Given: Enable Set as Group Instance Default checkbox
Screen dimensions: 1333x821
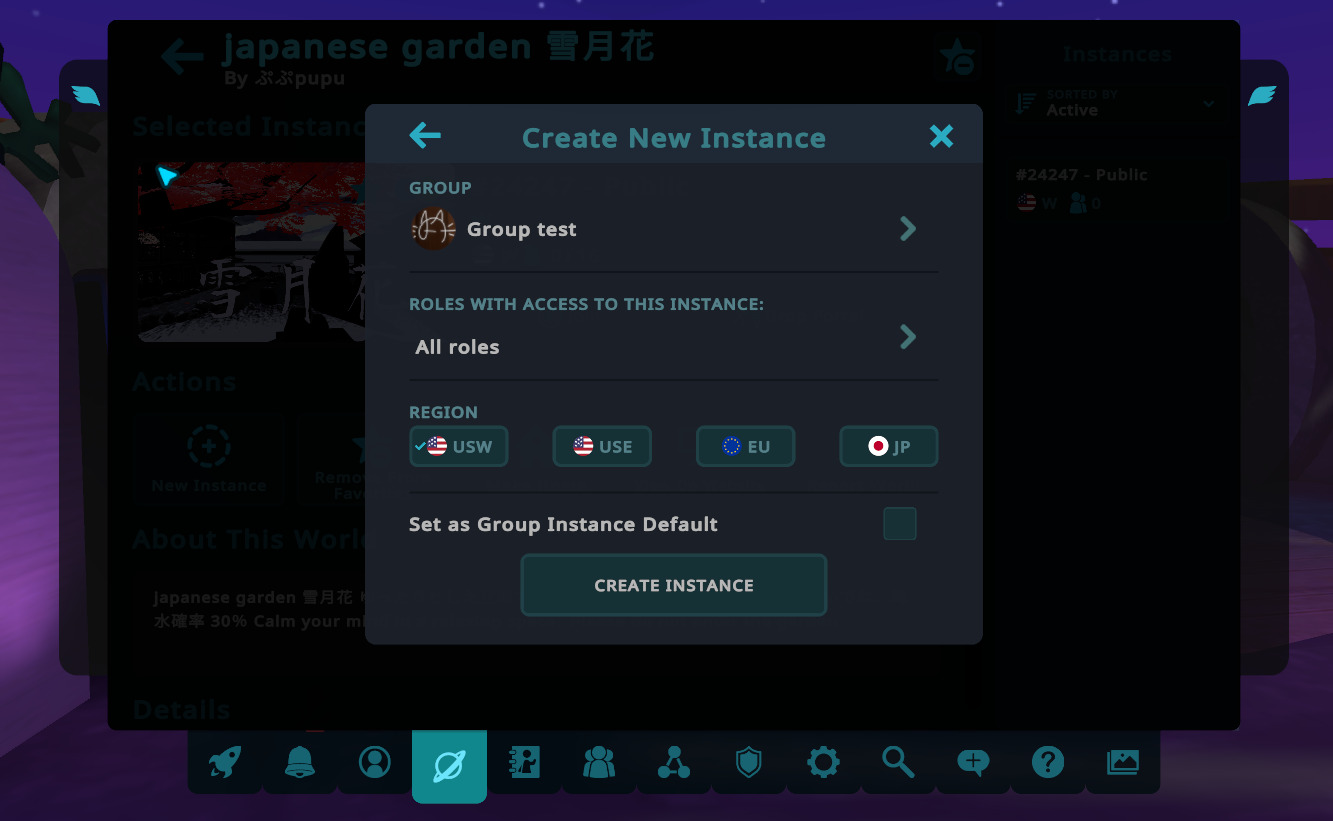Looking at the screenshot, I should pos(899,524).
